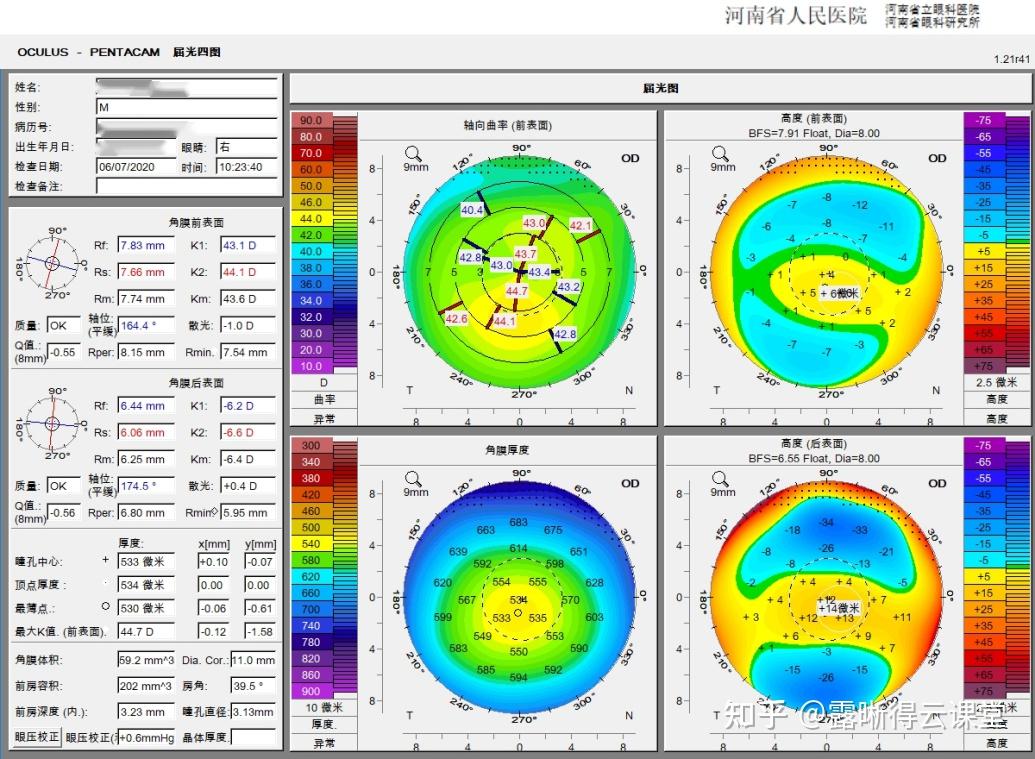Pick the 44.0 curvature color swatch
Screen dimensions: 1035x759
click(312, 218)
